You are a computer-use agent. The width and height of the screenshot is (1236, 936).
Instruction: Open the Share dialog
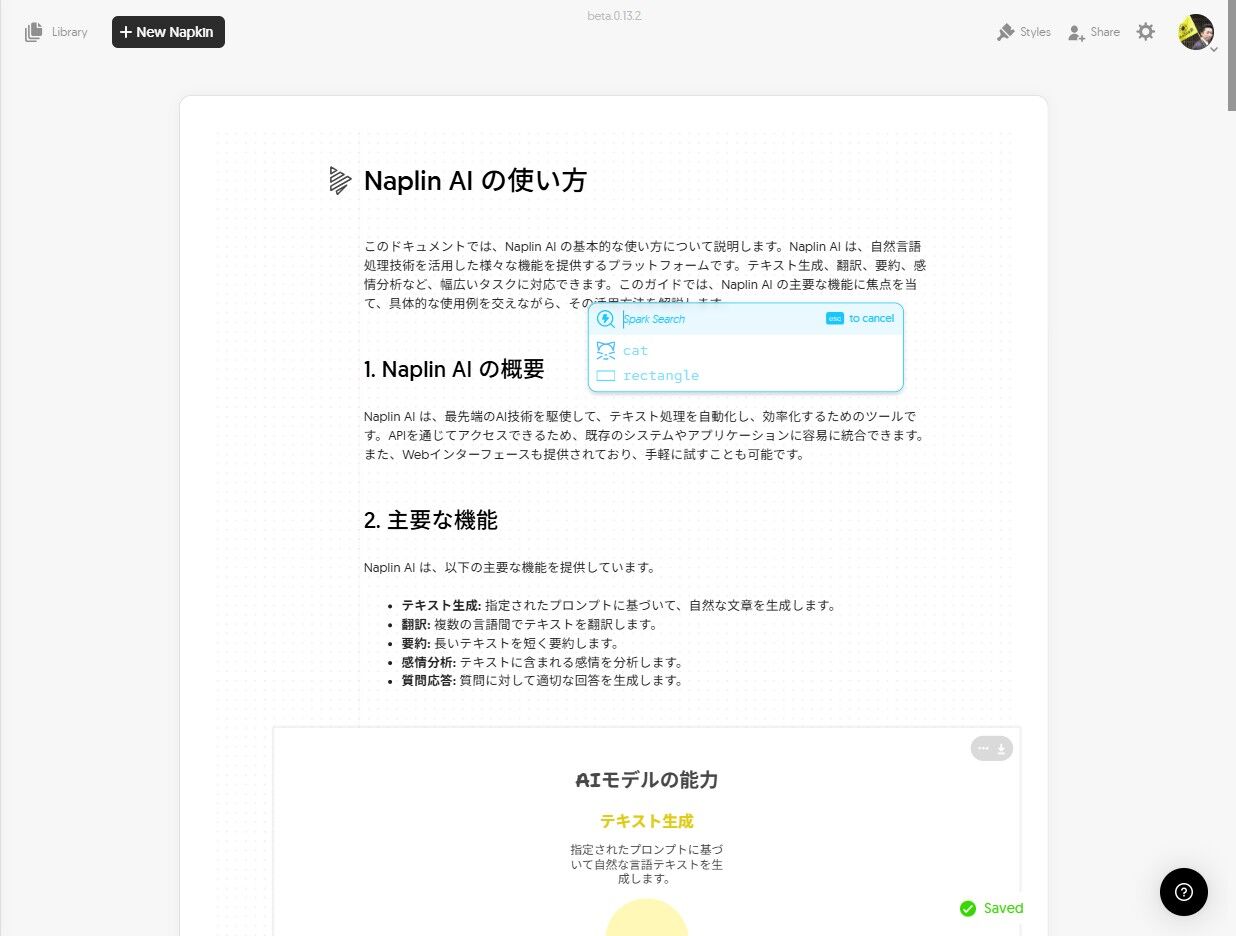[1094, 32]
